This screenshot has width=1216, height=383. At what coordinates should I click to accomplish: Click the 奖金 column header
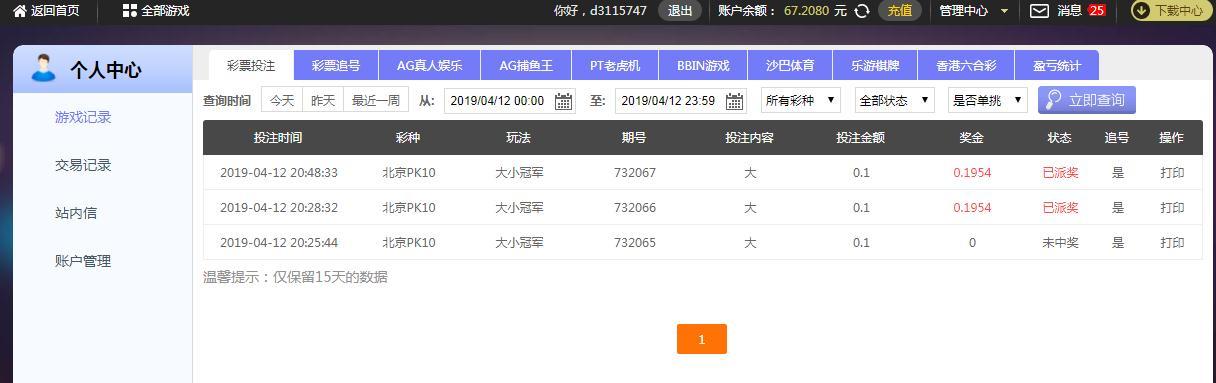tap(971, 137)
